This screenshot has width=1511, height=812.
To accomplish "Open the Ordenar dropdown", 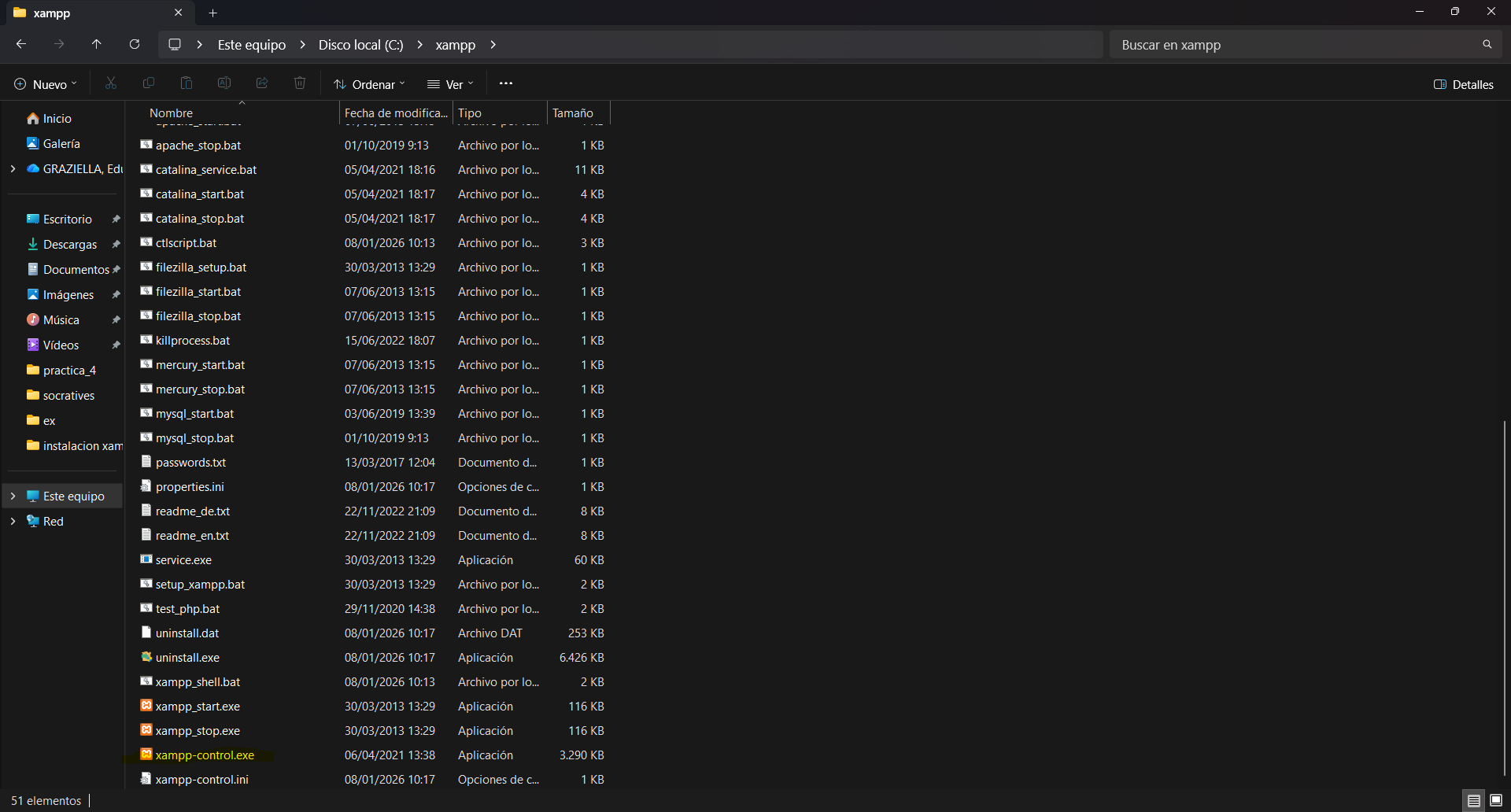I will coord(369,84).
